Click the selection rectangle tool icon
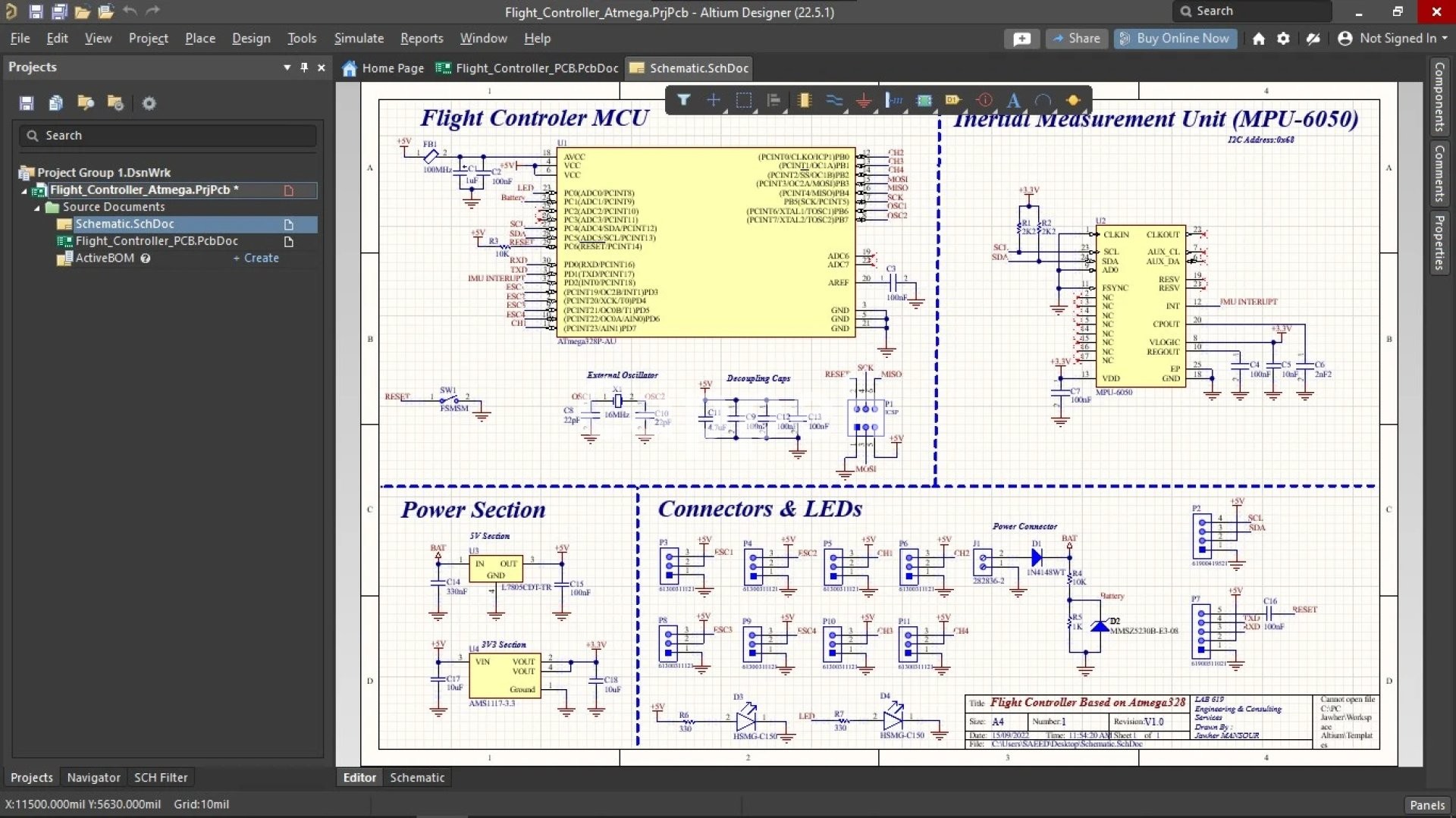The image size is (1456, 818). click(x=743, y=100)
